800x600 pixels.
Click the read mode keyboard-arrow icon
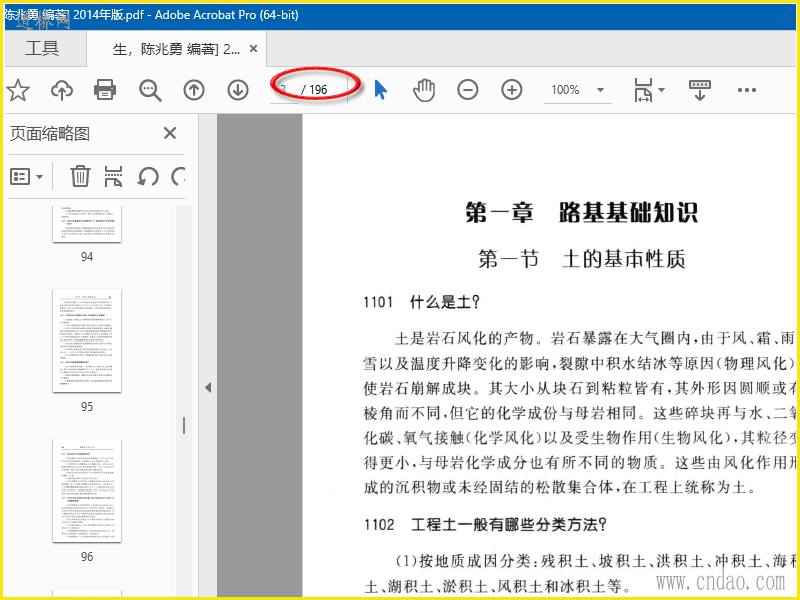(699, 90)
